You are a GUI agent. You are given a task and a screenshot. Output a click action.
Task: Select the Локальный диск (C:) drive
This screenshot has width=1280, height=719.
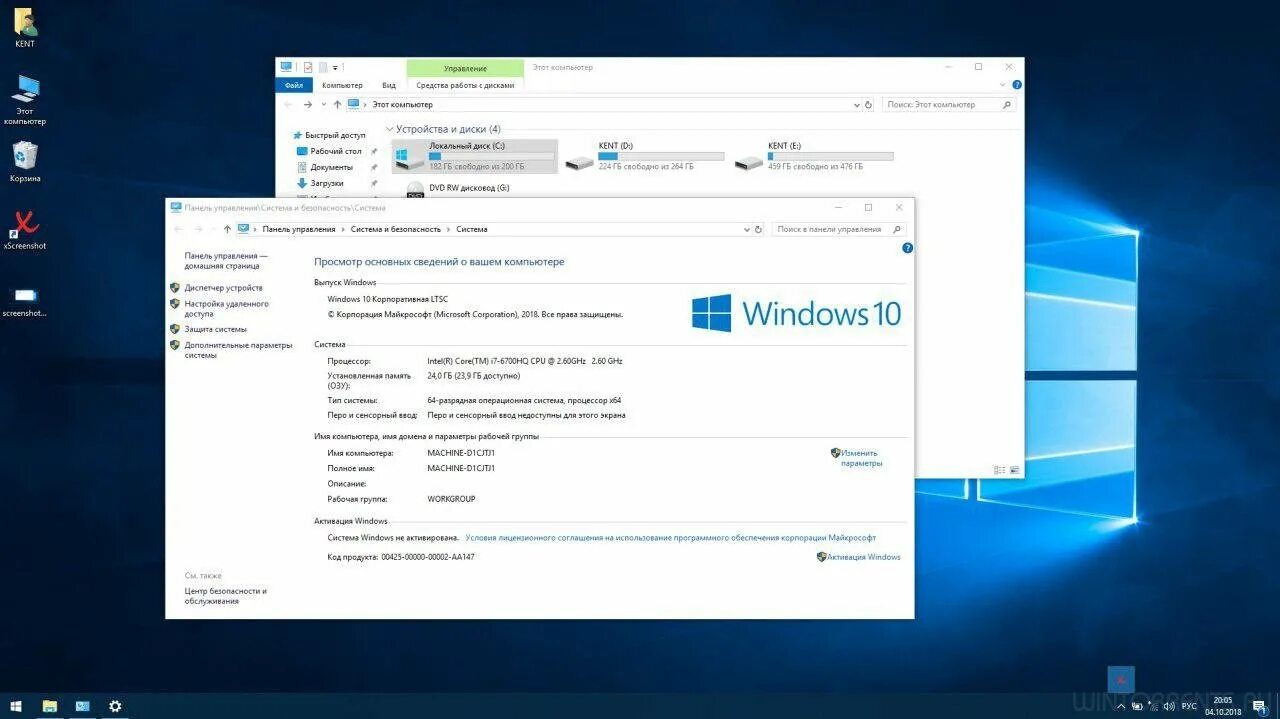475,155
